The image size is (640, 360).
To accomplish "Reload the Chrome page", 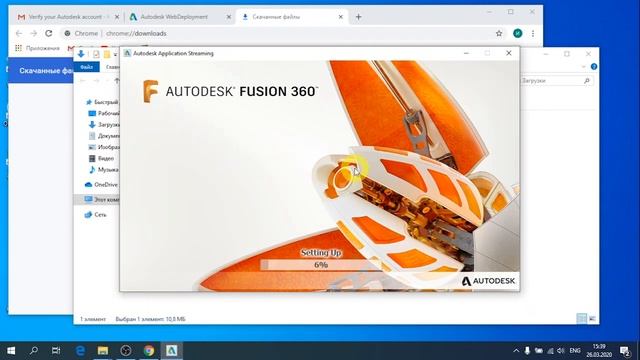I will coord(49,33).
